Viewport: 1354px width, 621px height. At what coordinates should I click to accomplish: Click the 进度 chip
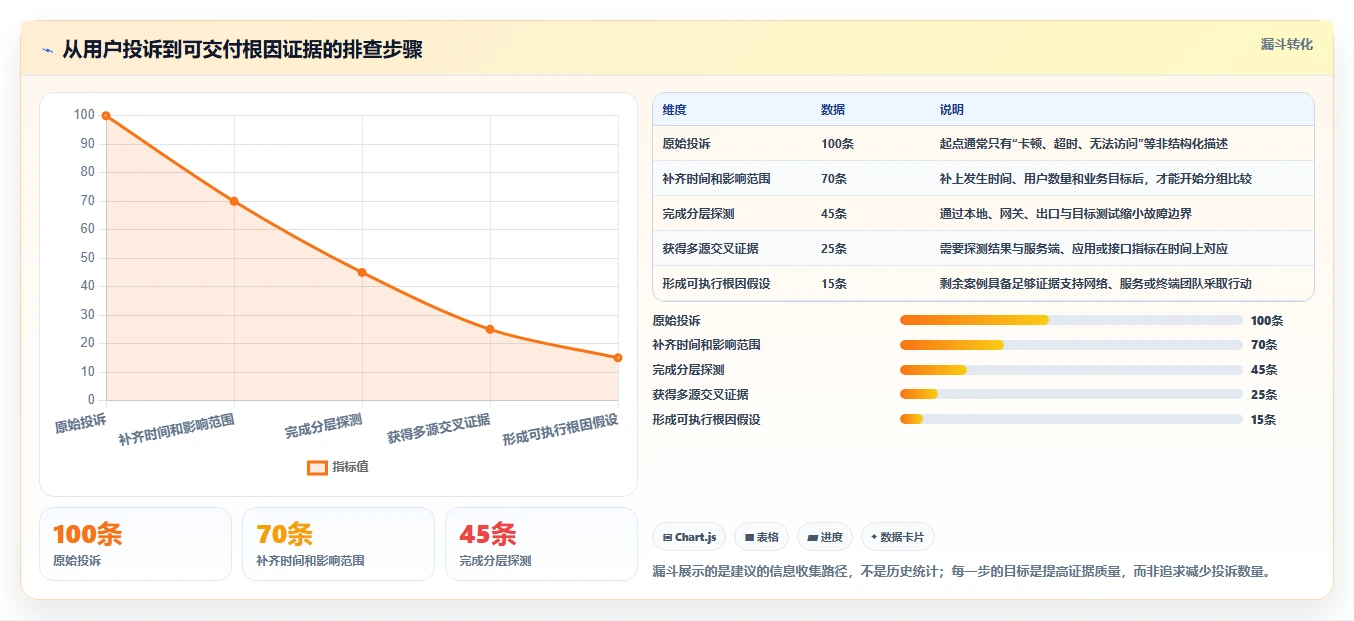[826, 537]
